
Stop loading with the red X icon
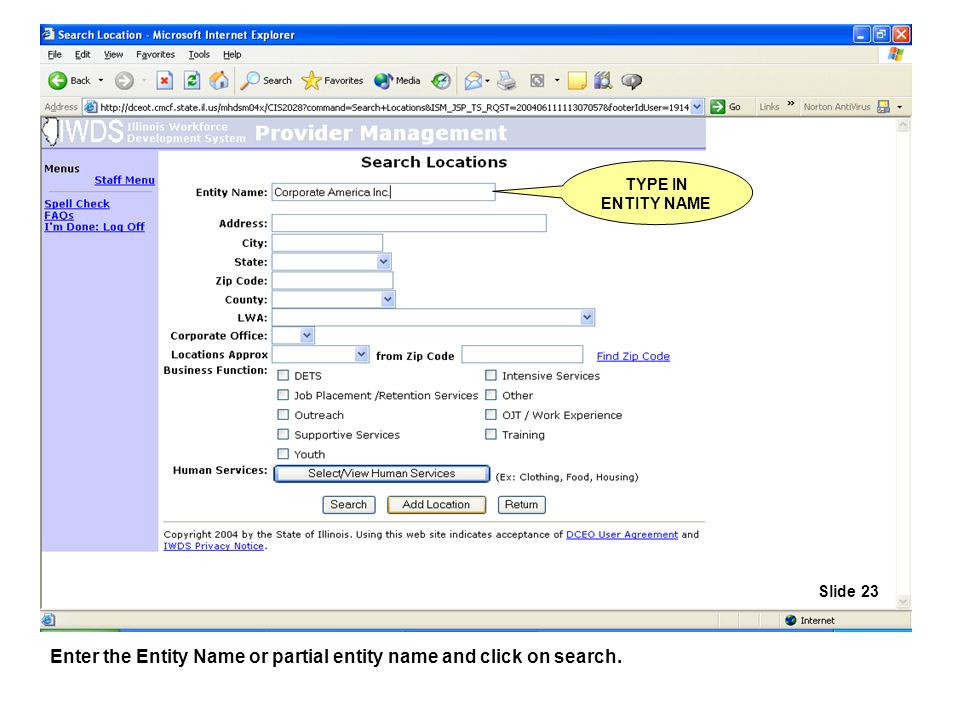pos(164,80)
